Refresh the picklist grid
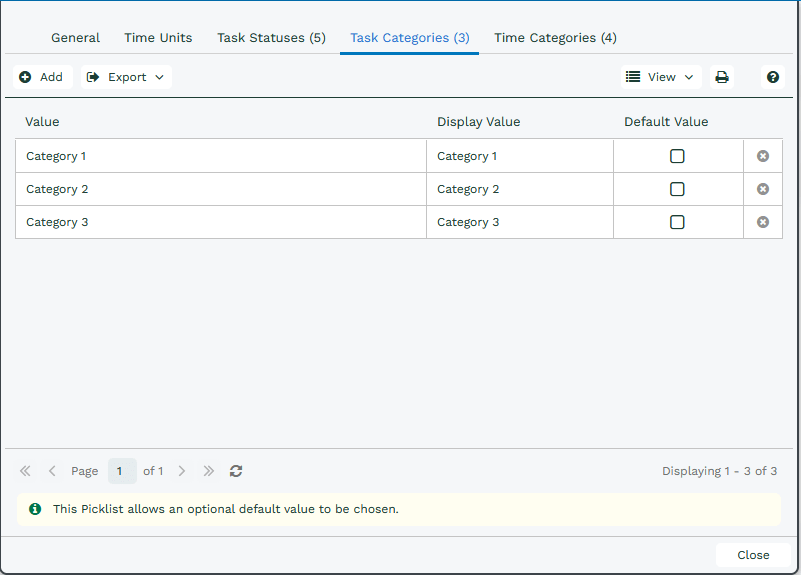 235,471
